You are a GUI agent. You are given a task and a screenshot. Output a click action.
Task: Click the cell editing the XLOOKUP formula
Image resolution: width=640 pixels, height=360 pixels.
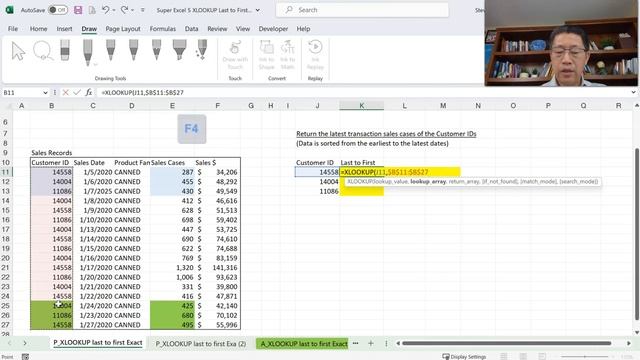coord(400,172)
